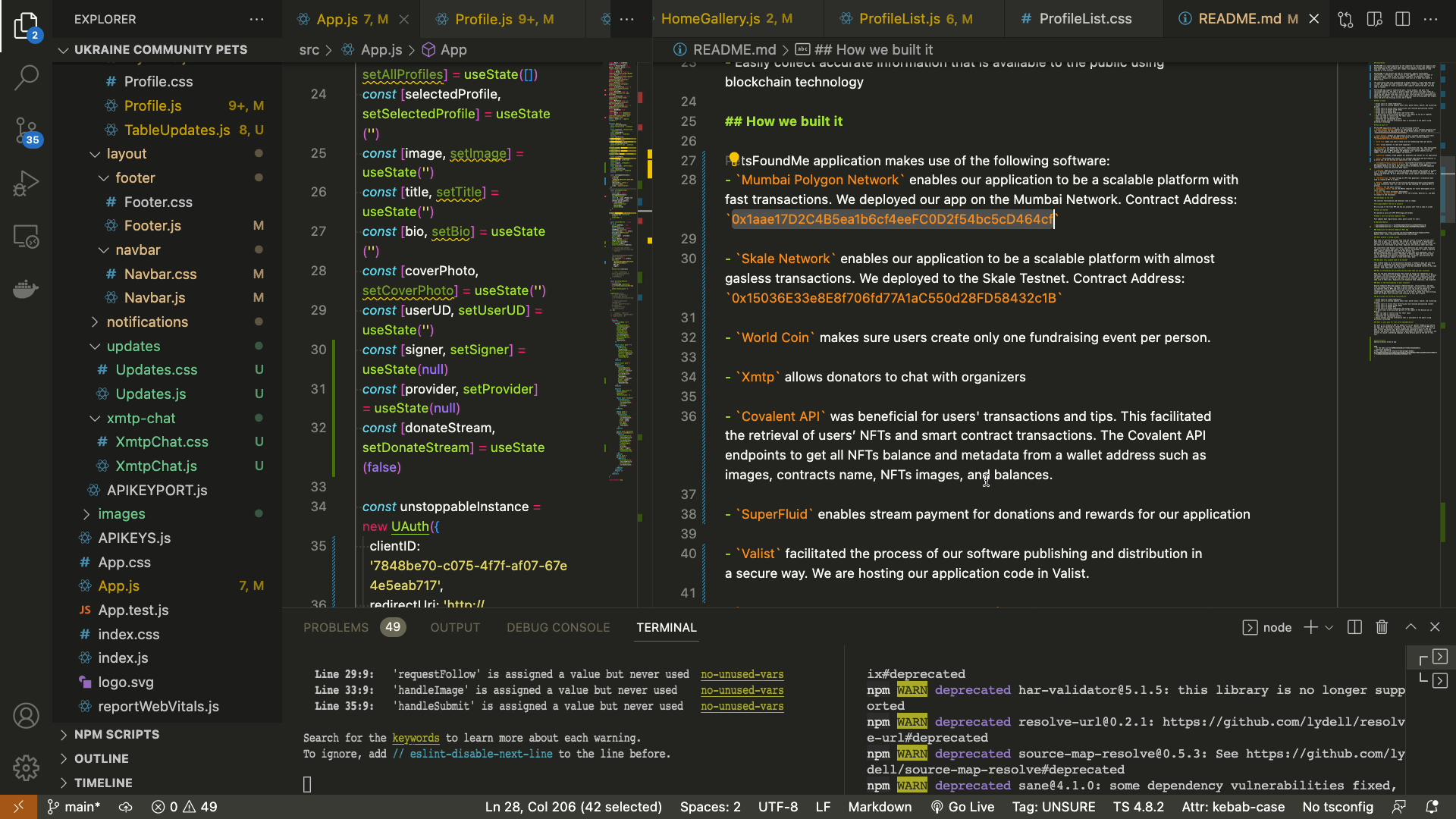The image size is (1456, 819).
Task: Show hidden tabs ellipsis in left editor
Action: [x=626, y=19]
